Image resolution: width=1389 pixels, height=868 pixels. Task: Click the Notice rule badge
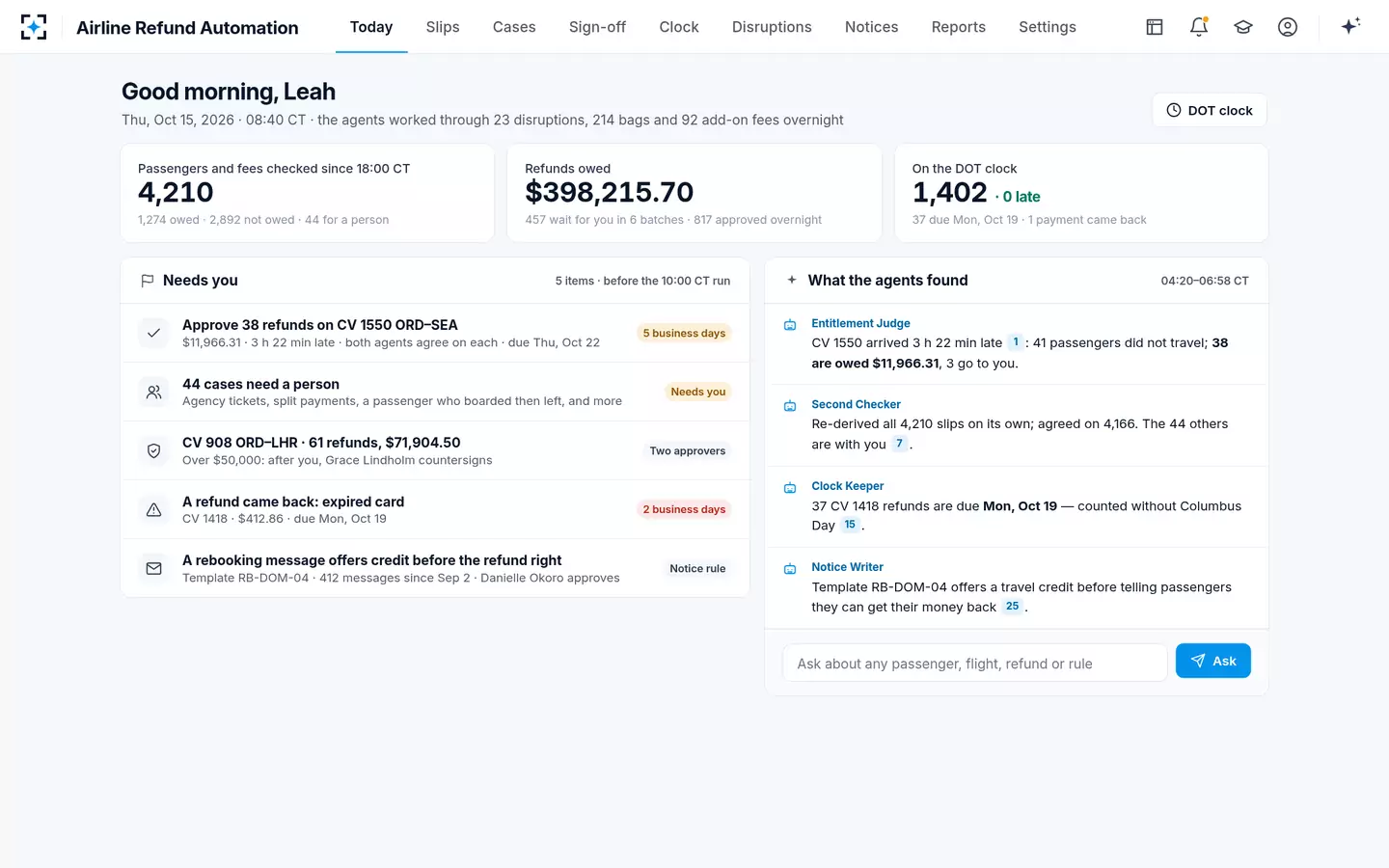[697, 568]
